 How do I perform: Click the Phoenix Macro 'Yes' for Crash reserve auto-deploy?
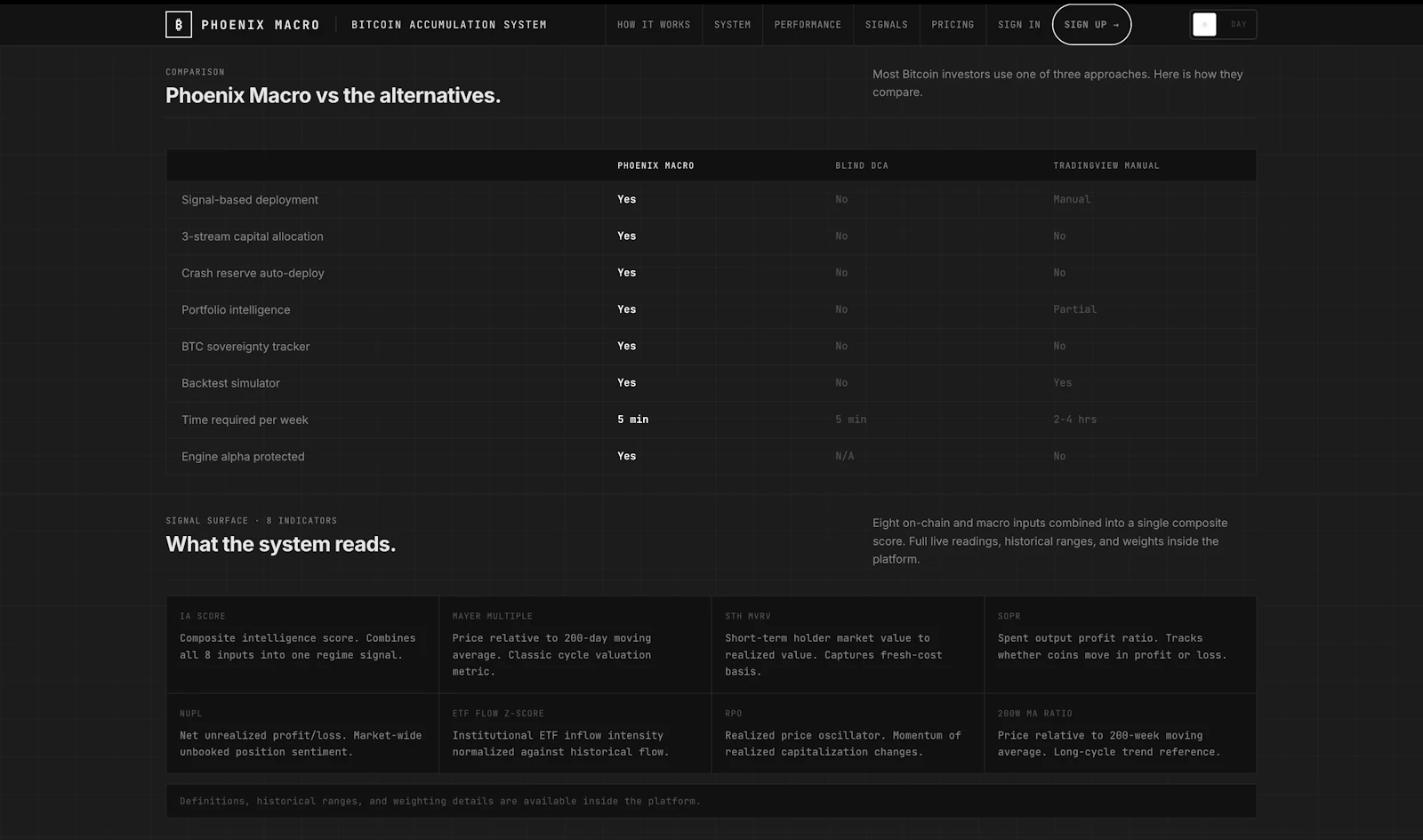click(x=626, y=273)
